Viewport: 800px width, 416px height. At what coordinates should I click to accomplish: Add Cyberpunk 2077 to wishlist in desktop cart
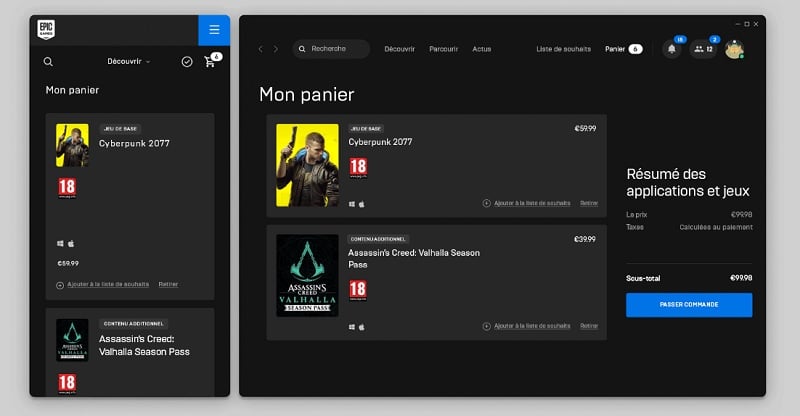(527, 203)
